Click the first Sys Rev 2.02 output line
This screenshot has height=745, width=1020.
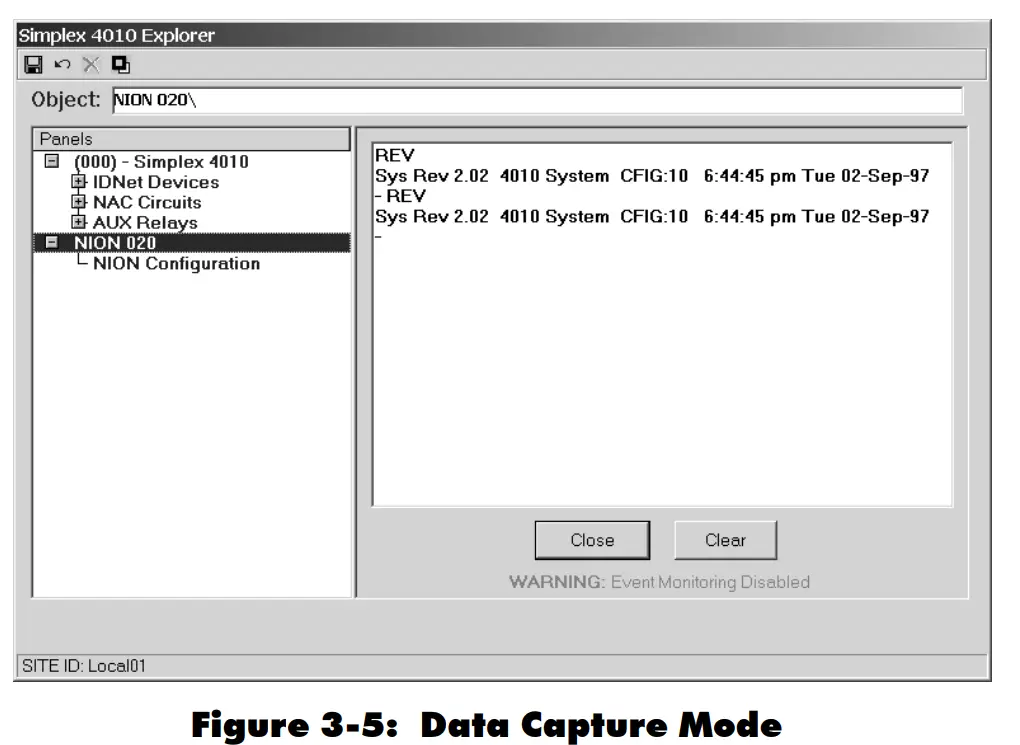coord(652,176)
